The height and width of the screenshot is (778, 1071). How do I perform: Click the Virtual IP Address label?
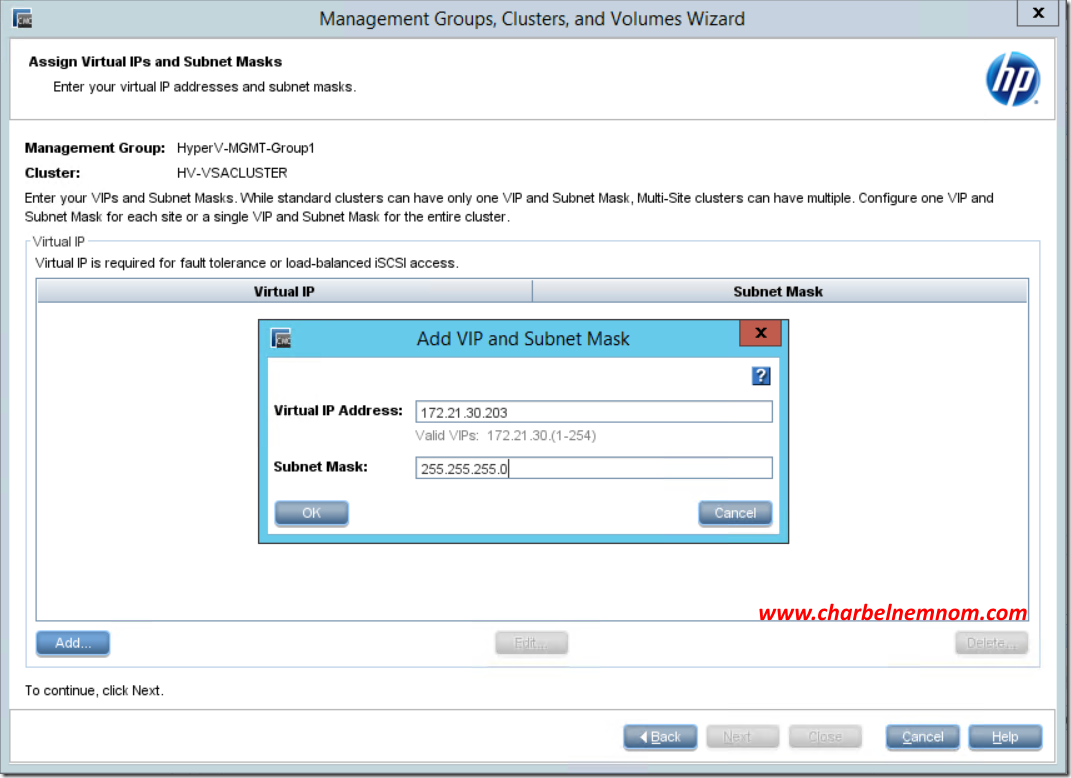click(x=338, y=411)
